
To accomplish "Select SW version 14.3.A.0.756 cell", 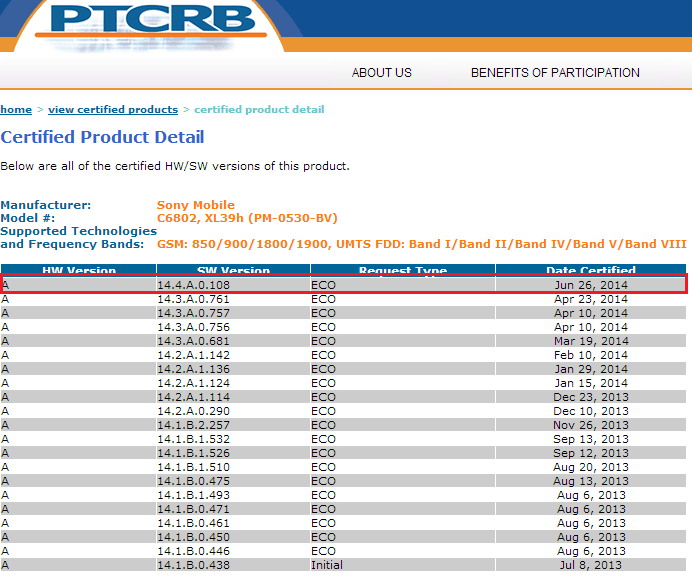I will (x=233, y=327).
